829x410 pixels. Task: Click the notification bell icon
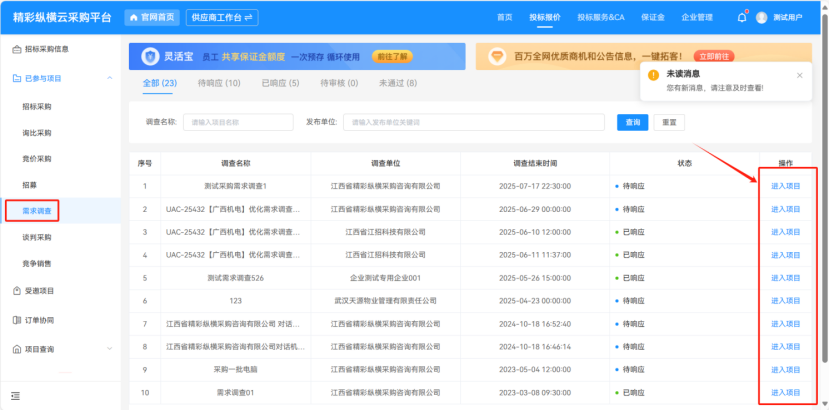tap(742, 17)
